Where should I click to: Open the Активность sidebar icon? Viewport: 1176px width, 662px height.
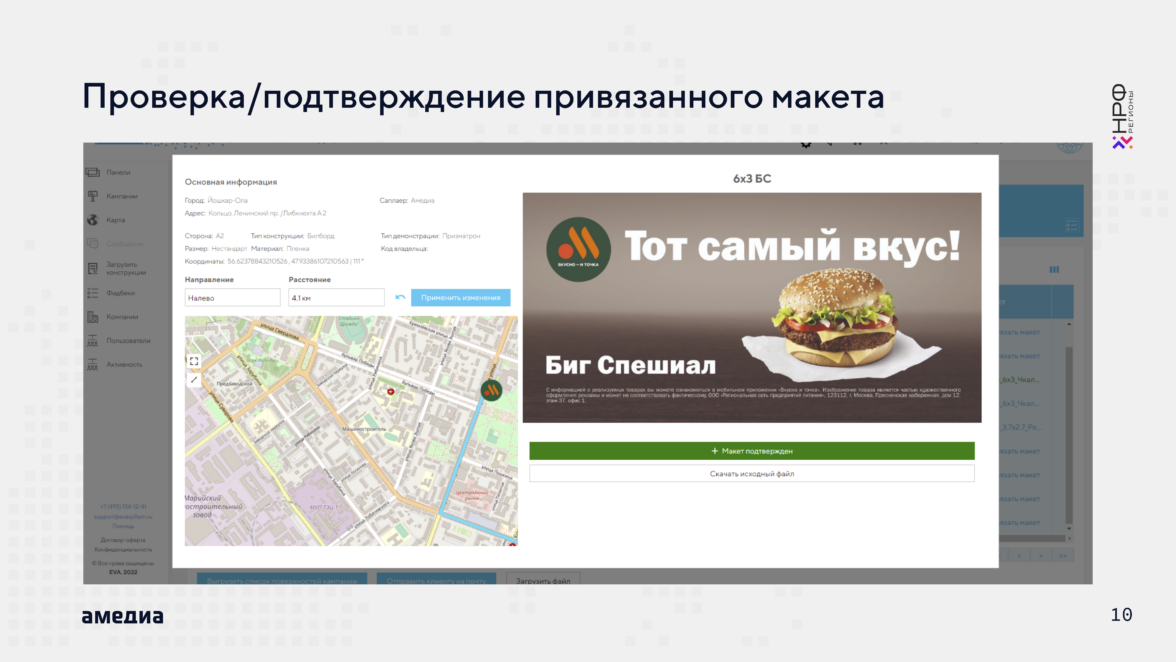(92, 365)
